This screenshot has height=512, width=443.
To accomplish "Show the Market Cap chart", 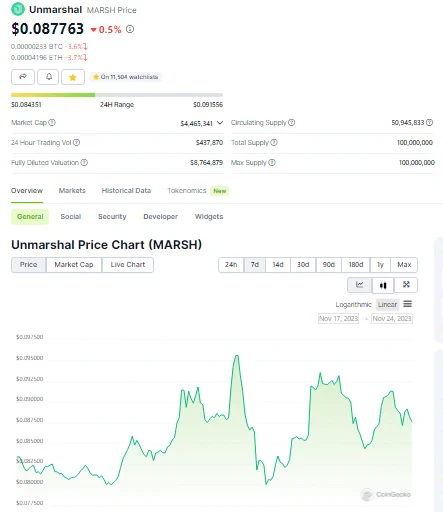I will point(74,265).
